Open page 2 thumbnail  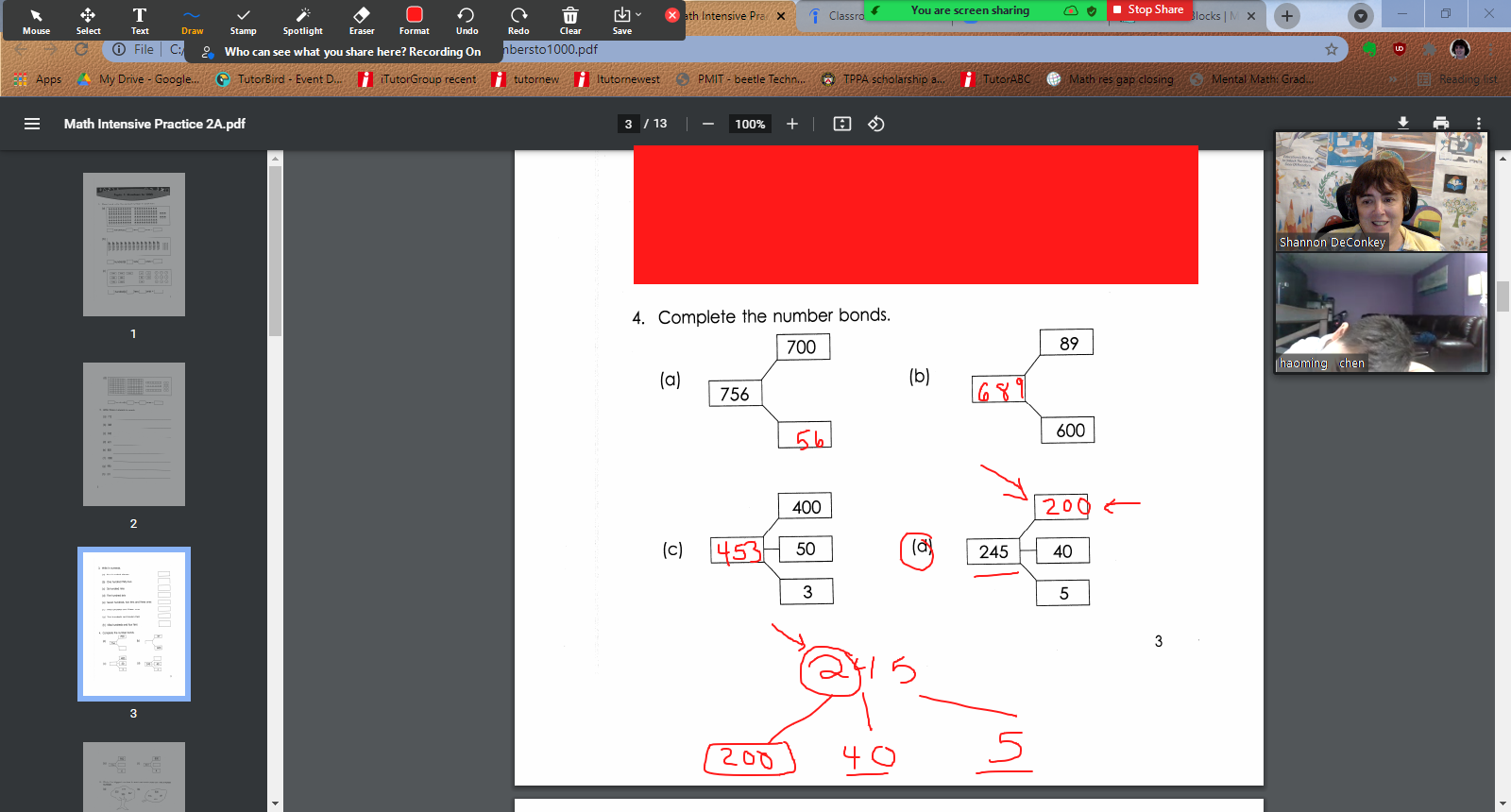coord(134,434)
